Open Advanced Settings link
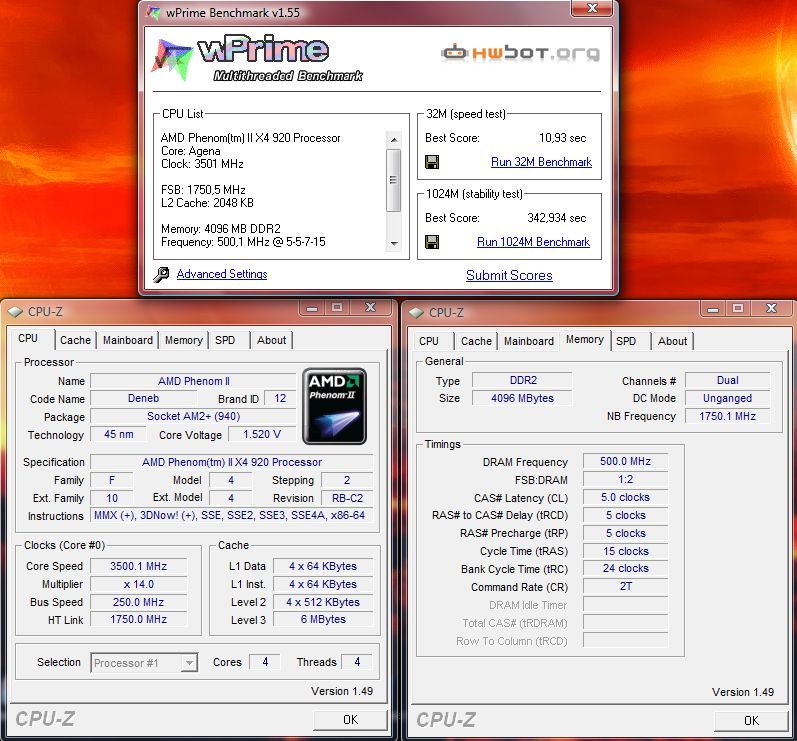797x741 pixels. pyautogui.click(x=222, y=274)
